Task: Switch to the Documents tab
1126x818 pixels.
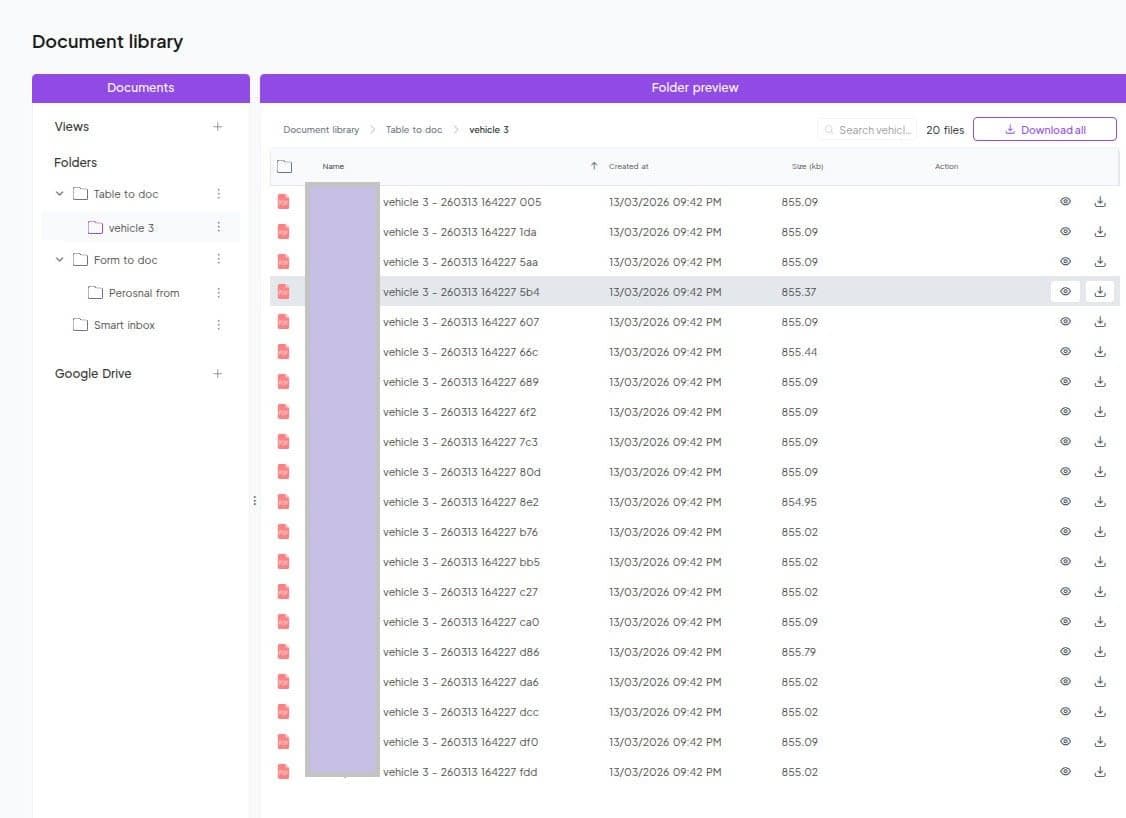Action: [141, 88]
